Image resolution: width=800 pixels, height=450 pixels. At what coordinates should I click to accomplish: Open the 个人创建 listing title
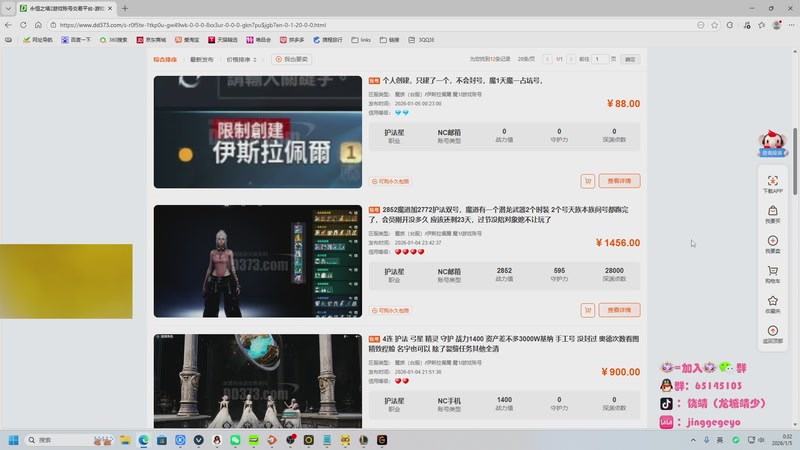463,81
